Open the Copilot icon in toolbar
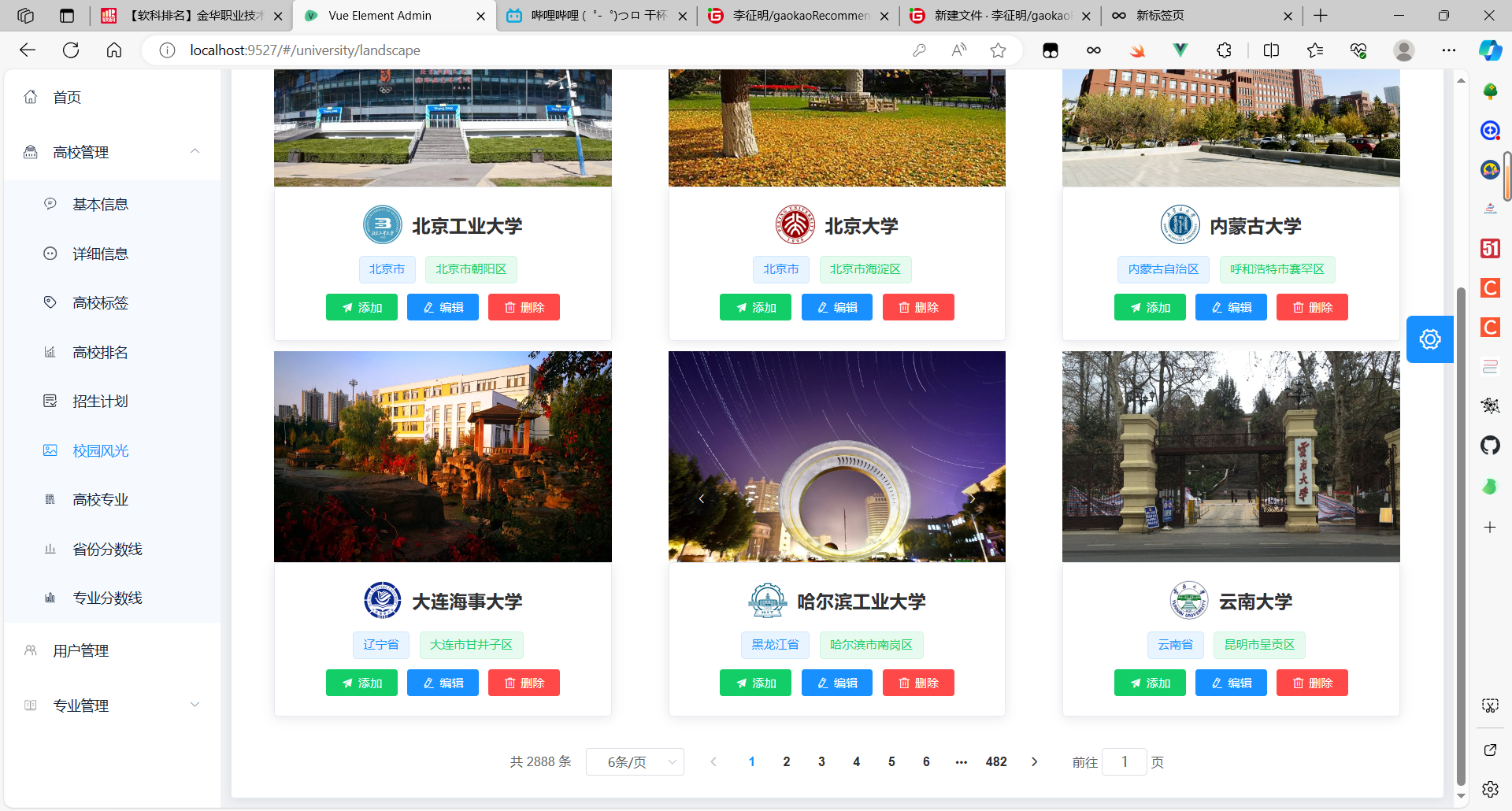 coord(1490,50)
